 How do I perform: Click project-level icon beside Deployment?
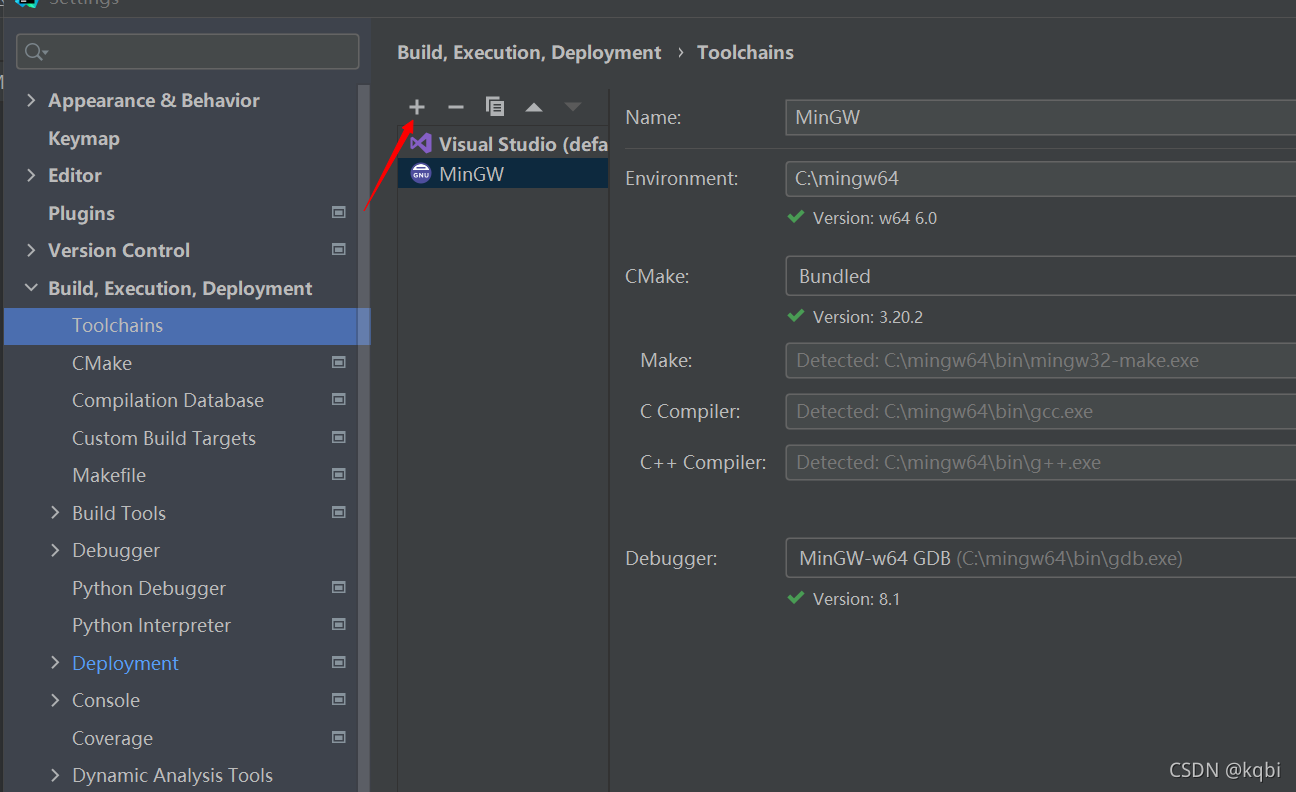click(339, 662)
